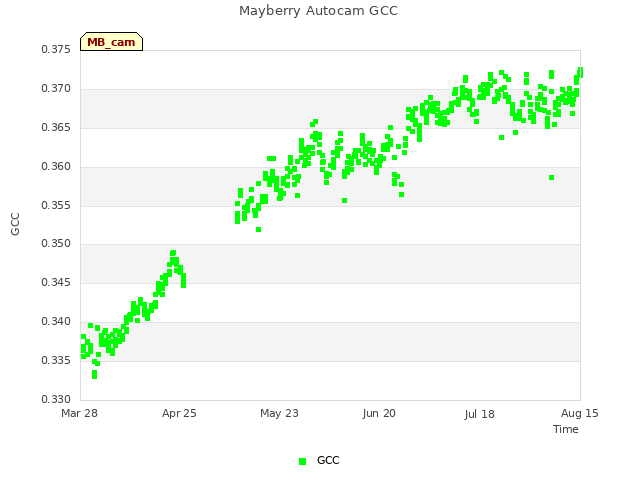Click the 0.375 y-axis tick label
This screenshot has height=480, width=640.
tap(56, 49)
